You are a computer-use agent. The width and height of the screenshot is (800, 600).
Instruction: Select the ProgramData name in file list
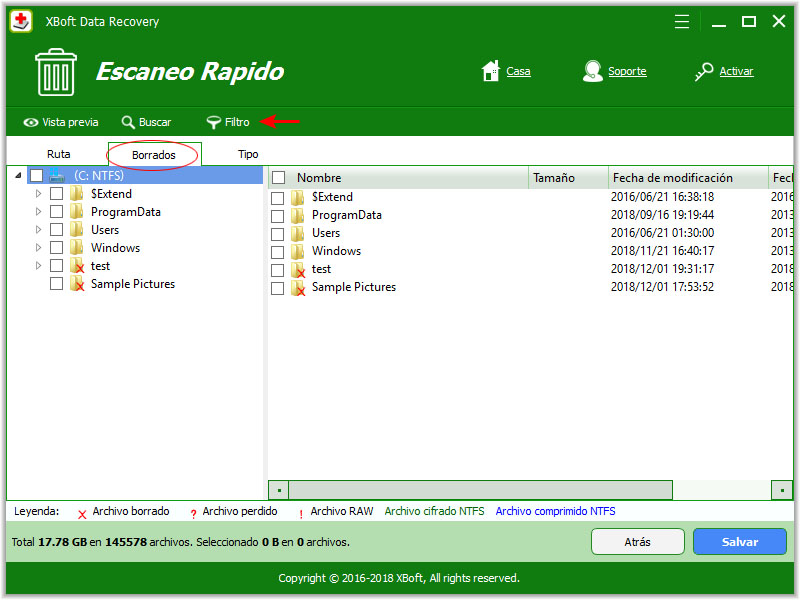[x=346, y=215]
